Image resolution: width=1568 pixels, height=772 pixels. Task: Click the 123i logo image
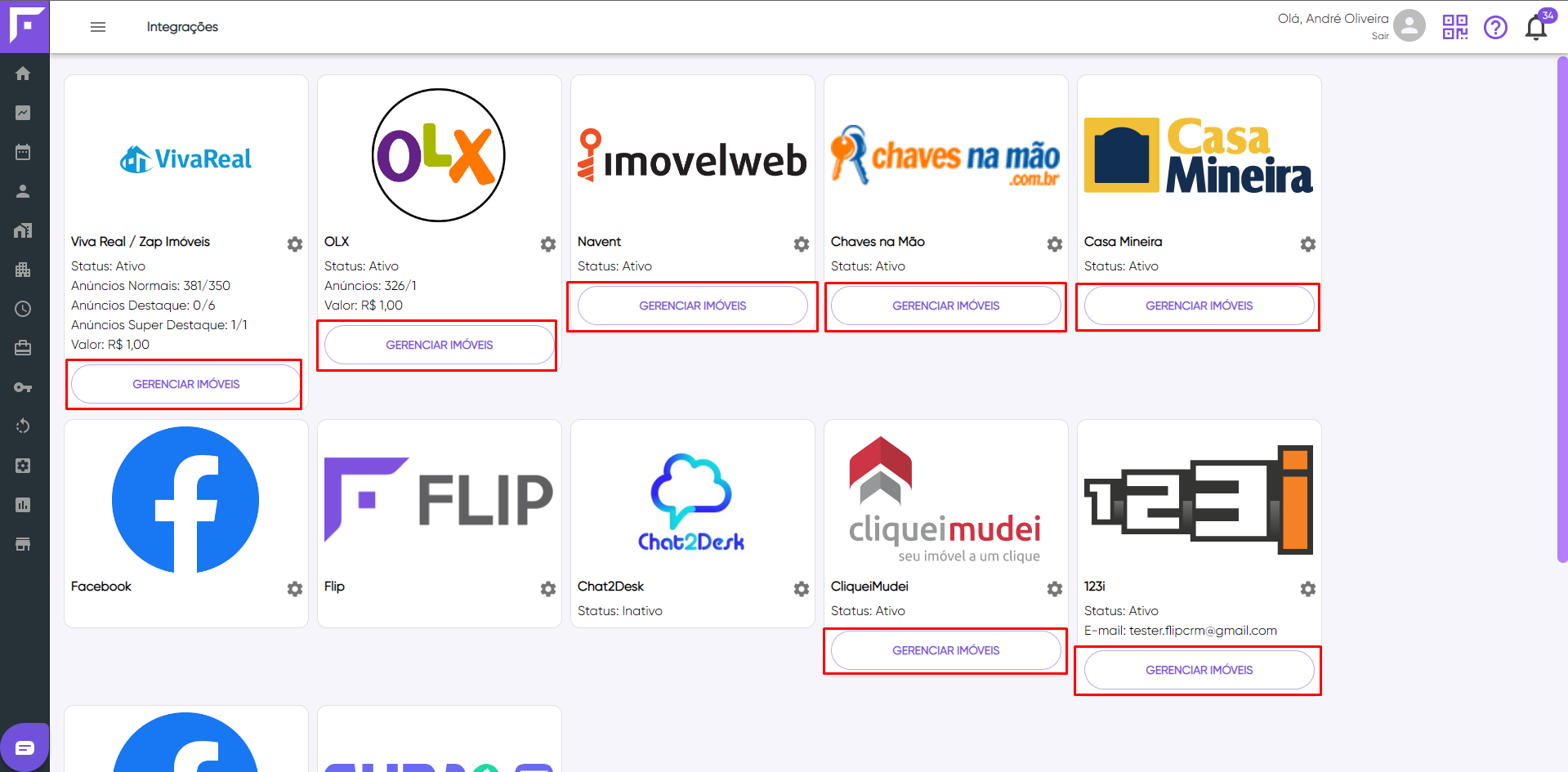[1199, 500]
